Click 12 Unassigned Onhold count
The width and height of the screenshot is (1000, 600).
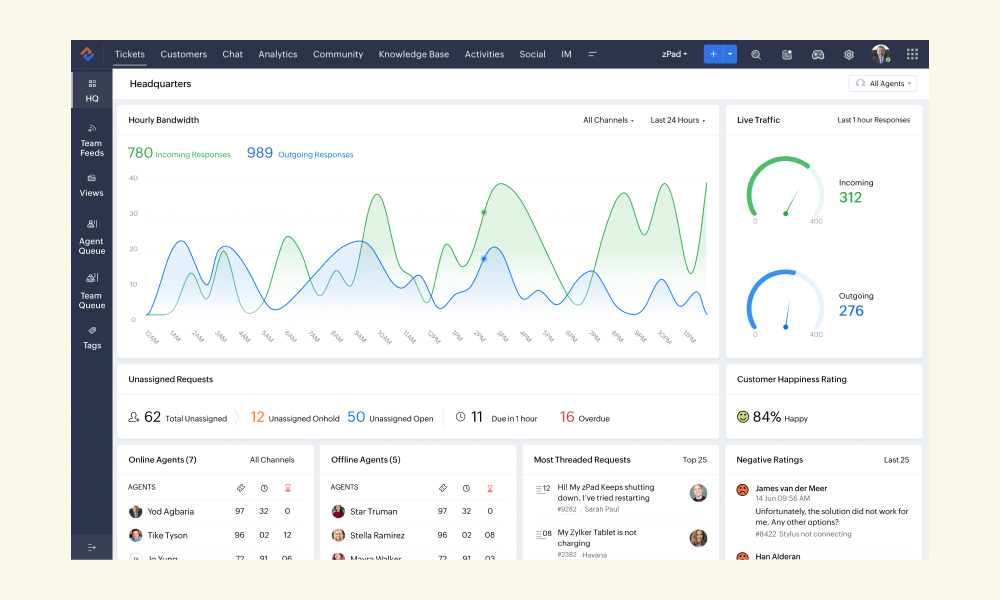coord(295,418)
